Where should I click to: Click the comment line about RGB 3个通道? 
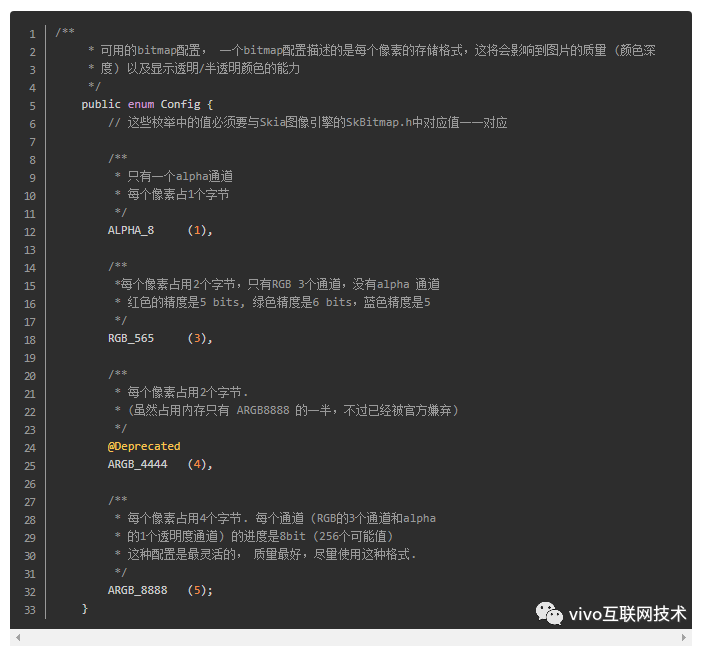pos(277,284)
